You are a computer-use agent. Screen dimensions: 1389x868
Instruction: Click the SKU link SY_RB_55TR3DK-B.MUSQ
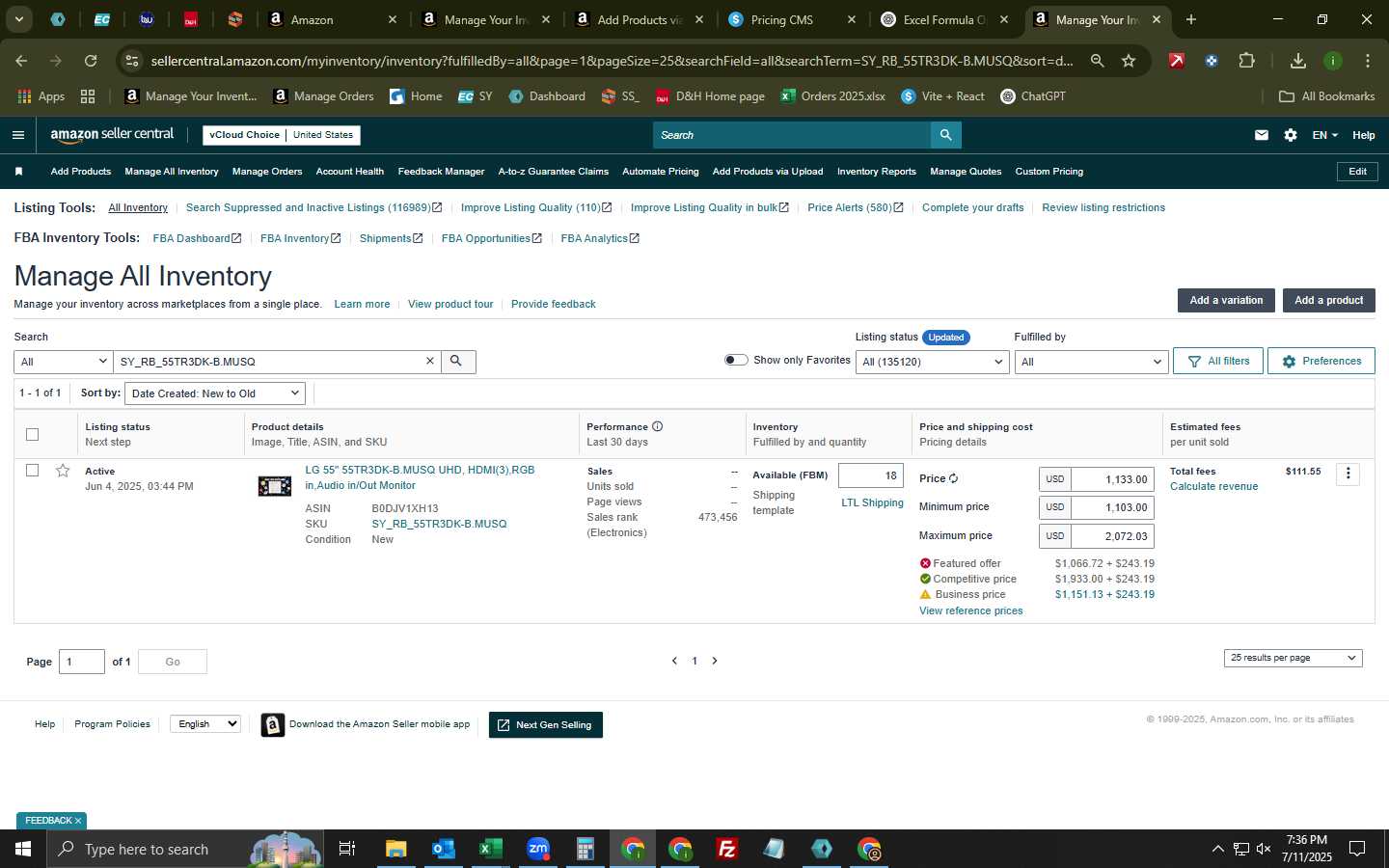pos(439,524)
